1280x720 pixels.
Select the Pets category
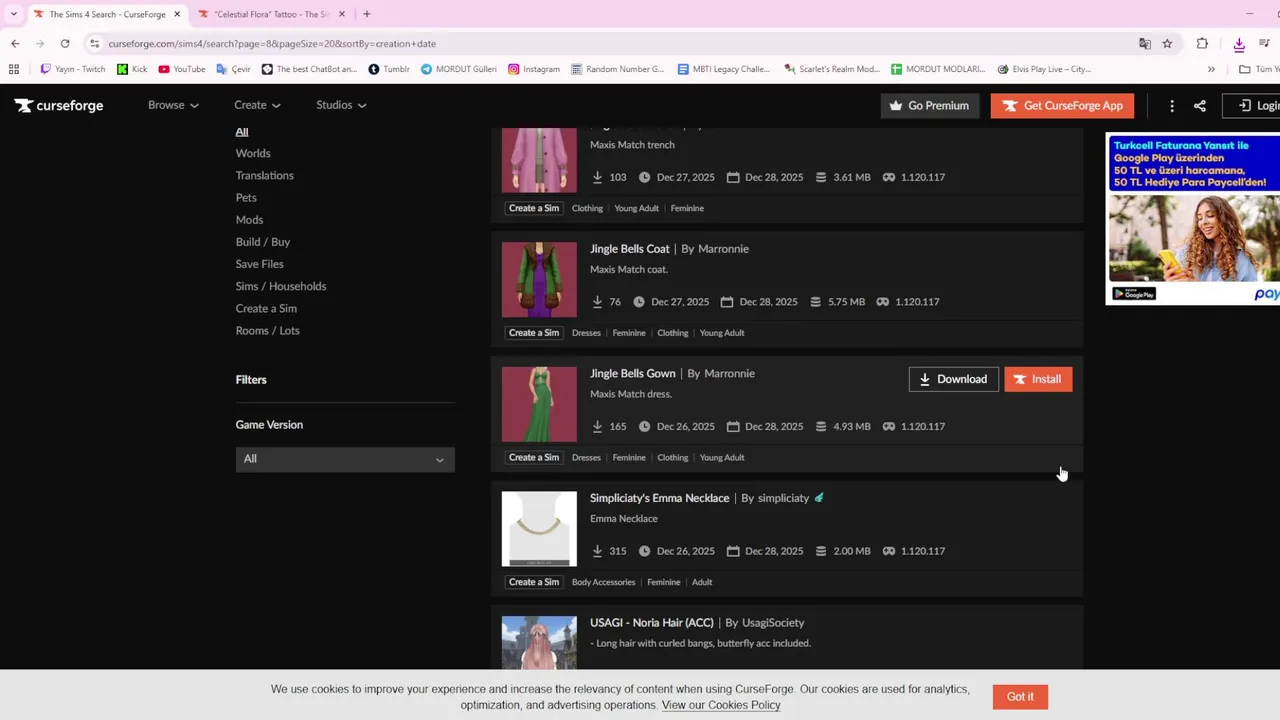pyautogui.click(x=246, y=198)
